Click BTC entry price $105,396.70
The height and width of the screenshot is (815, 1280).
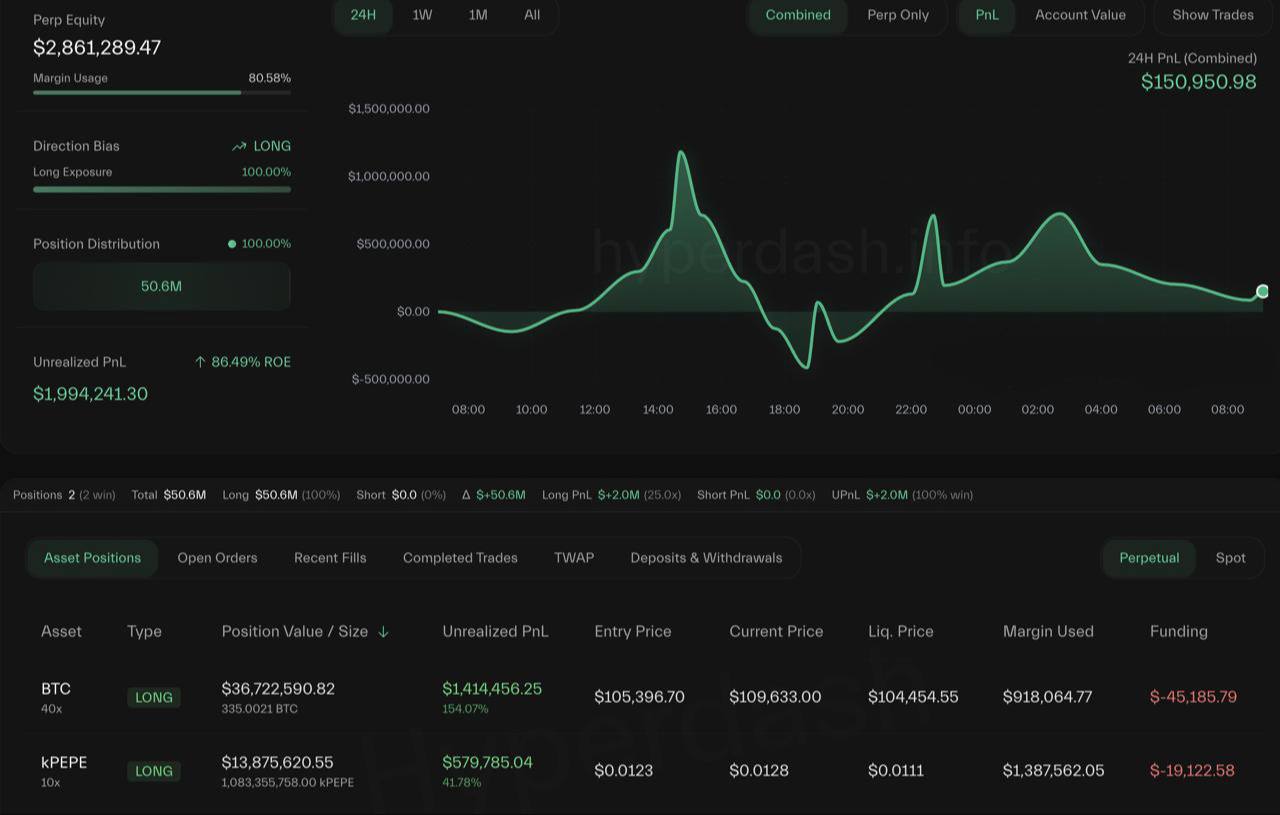click(639, 697)
